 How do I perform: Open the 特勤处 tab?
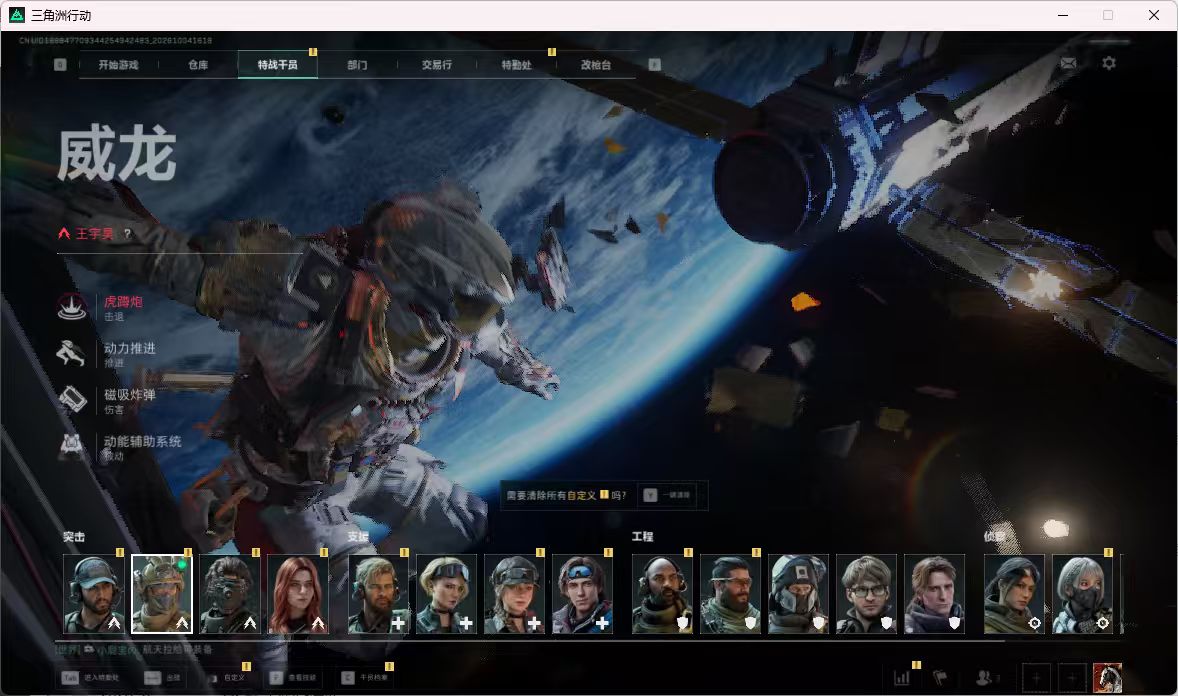[516, 65]
